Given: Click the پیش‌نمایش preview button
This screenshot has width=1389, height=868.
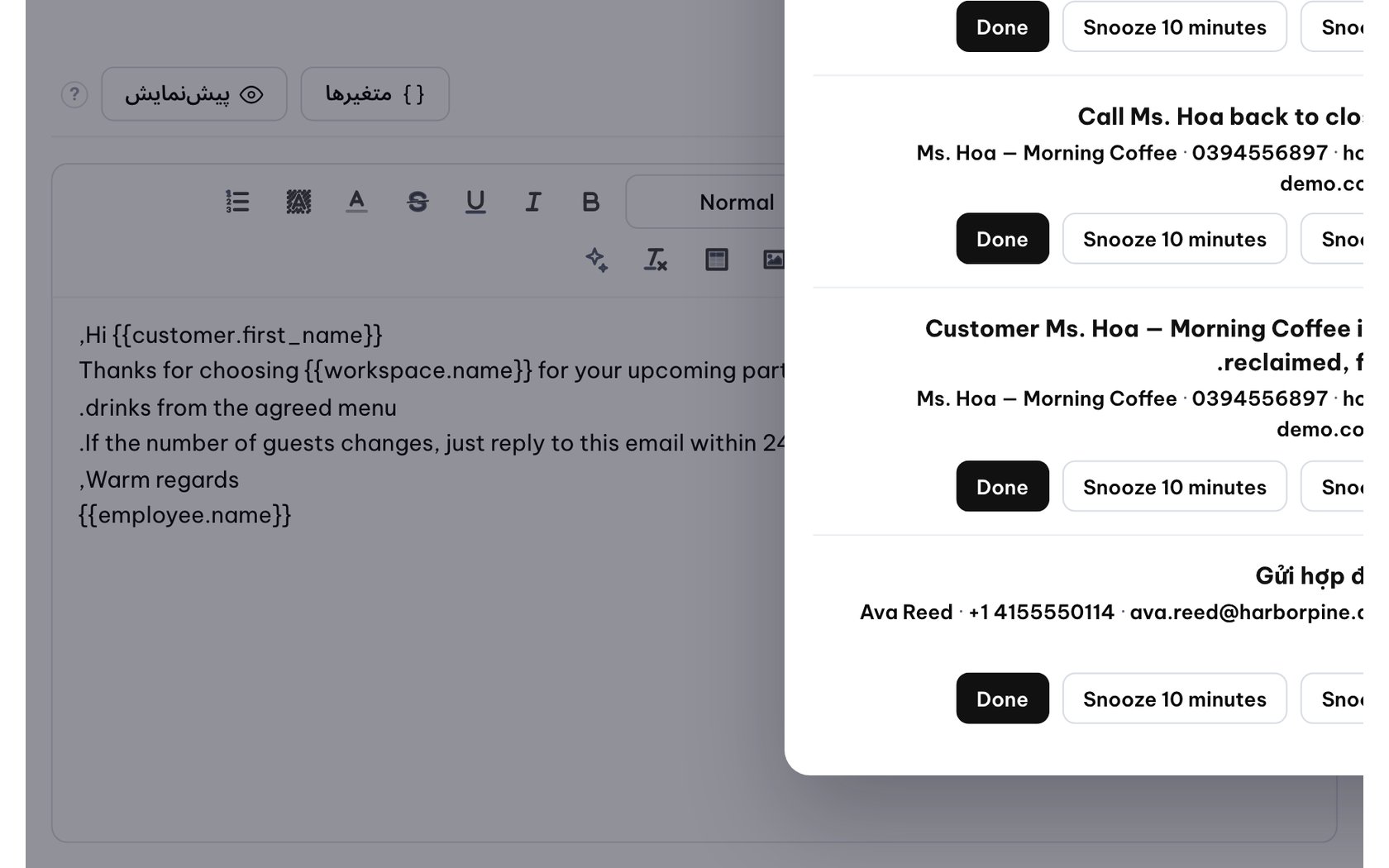Looking at the screenshot, I should (194, 94).
